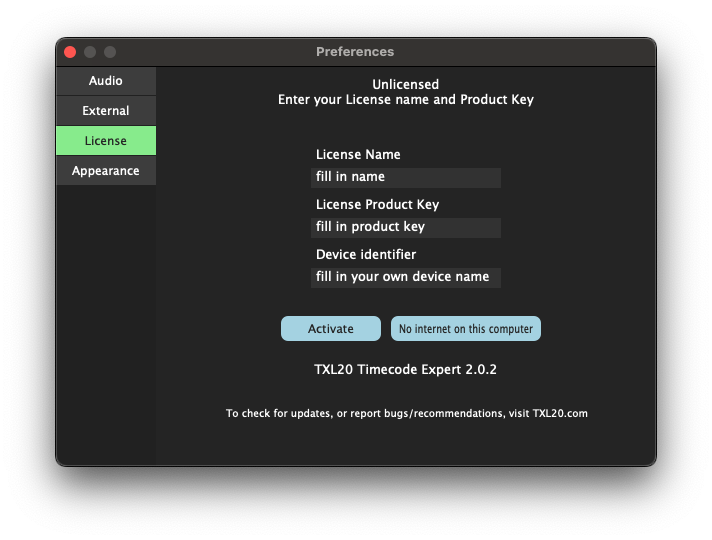The height and width of the screenshot is (540, 712).
Task: Close the Preferences window with red button
Action: tap(70, 52)
